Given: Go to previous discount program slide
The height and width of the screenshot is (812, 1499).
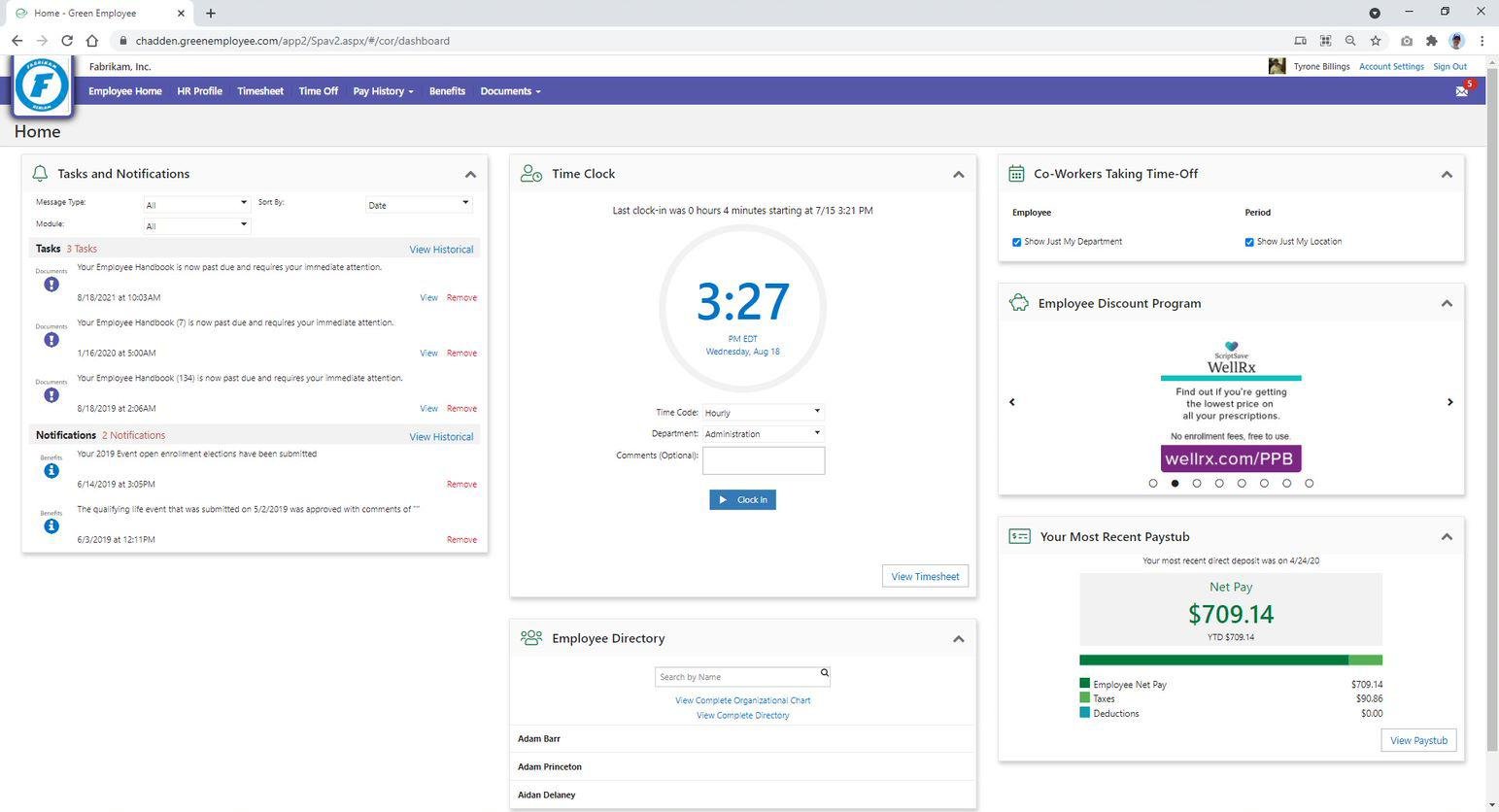Looking at the screenshot, I should (x=1011, y=402).
